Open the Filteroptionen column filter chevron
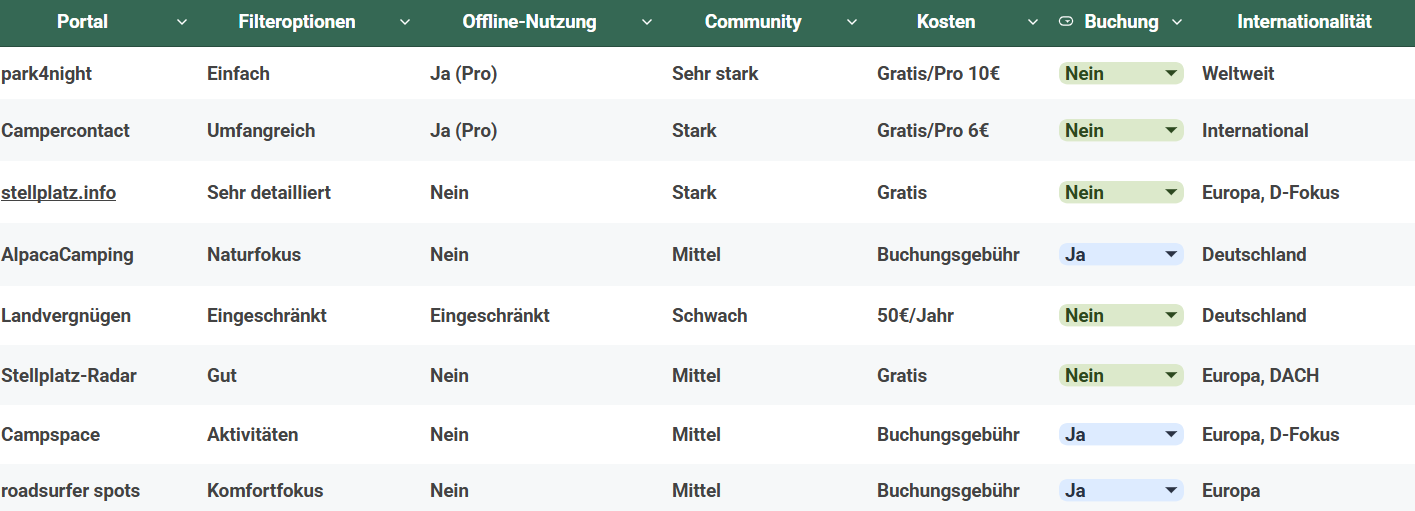Image resolution: width=1415 pixels, height=511 pixels. coord(404,22)
